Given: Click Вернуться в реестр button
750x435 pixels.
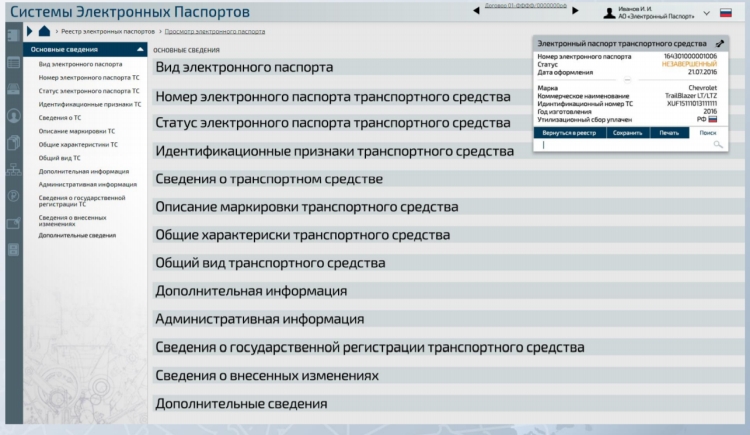Looking at the screenshot, I should (569, 133).
